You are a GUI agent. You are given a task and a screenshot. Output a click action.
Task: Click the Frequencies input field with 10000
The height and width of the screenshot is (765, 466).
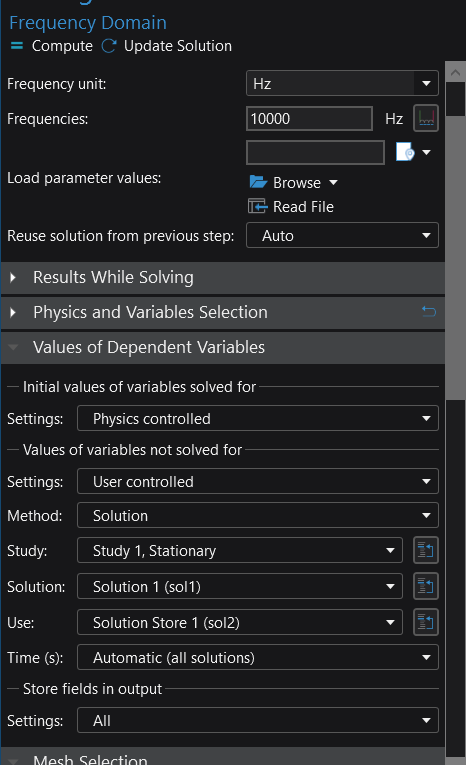[309, 119]
